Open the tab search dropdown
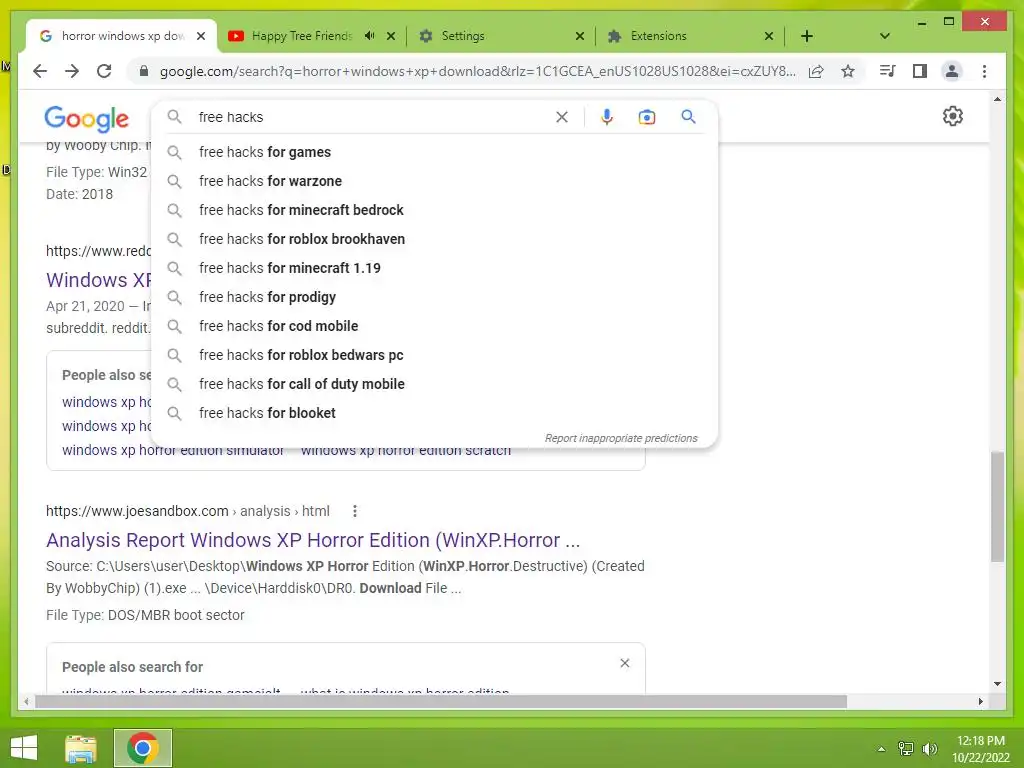This screenshot has height=768, width=1024. [x=884, y=36]
